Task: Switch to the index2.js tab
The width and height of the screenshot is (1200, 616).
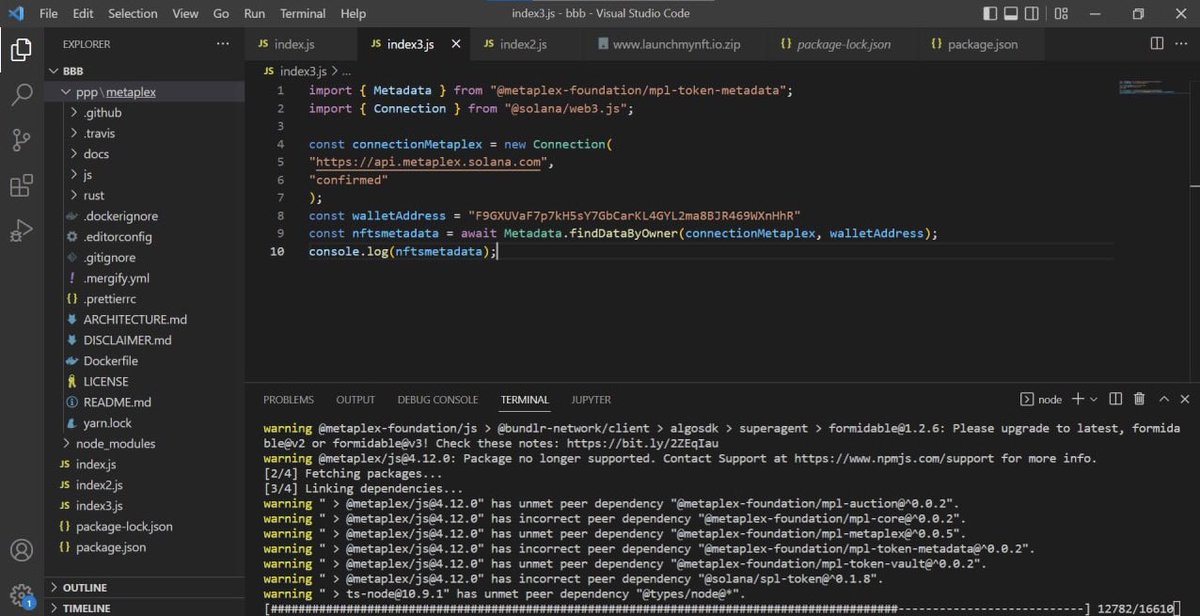Action: click(523, 44)
